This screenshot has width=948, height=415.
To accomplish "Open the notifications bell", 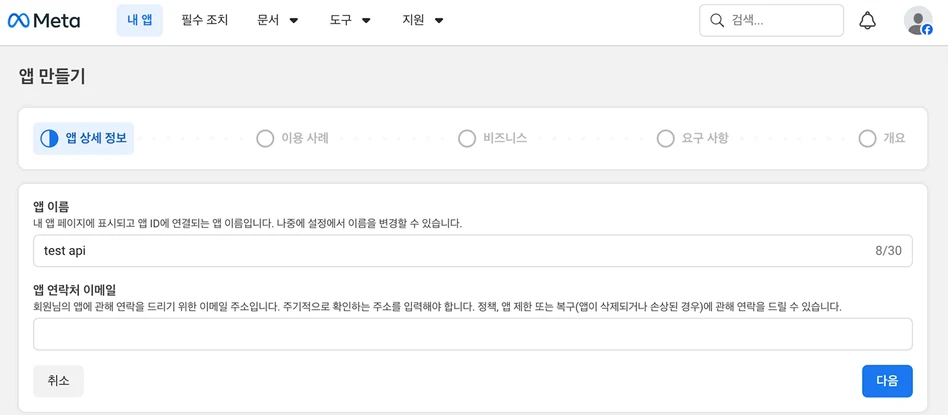I will 868,21.
